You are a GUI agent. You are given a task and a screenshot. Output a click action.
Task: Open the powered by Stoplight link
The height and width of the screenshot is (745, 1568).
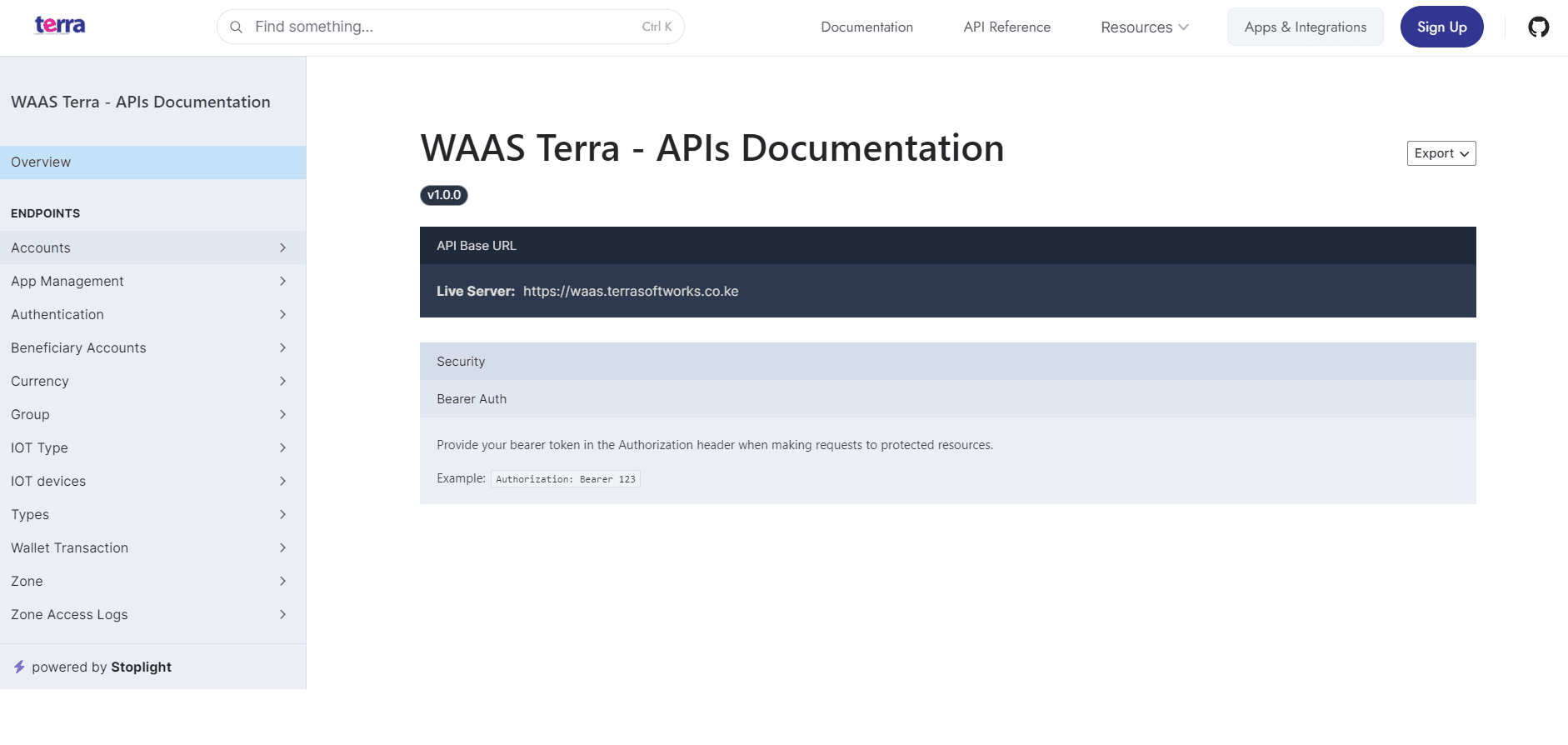coord(101,667)
